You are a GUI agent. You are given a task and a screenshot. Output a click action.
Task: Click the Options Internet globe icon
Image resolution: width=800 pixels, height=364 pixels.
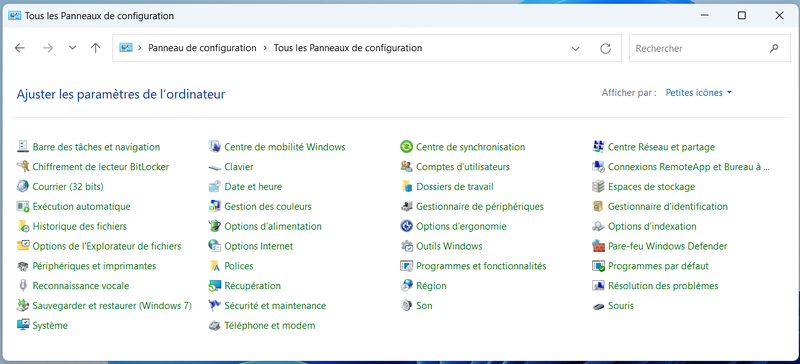(x=215, y=246)
